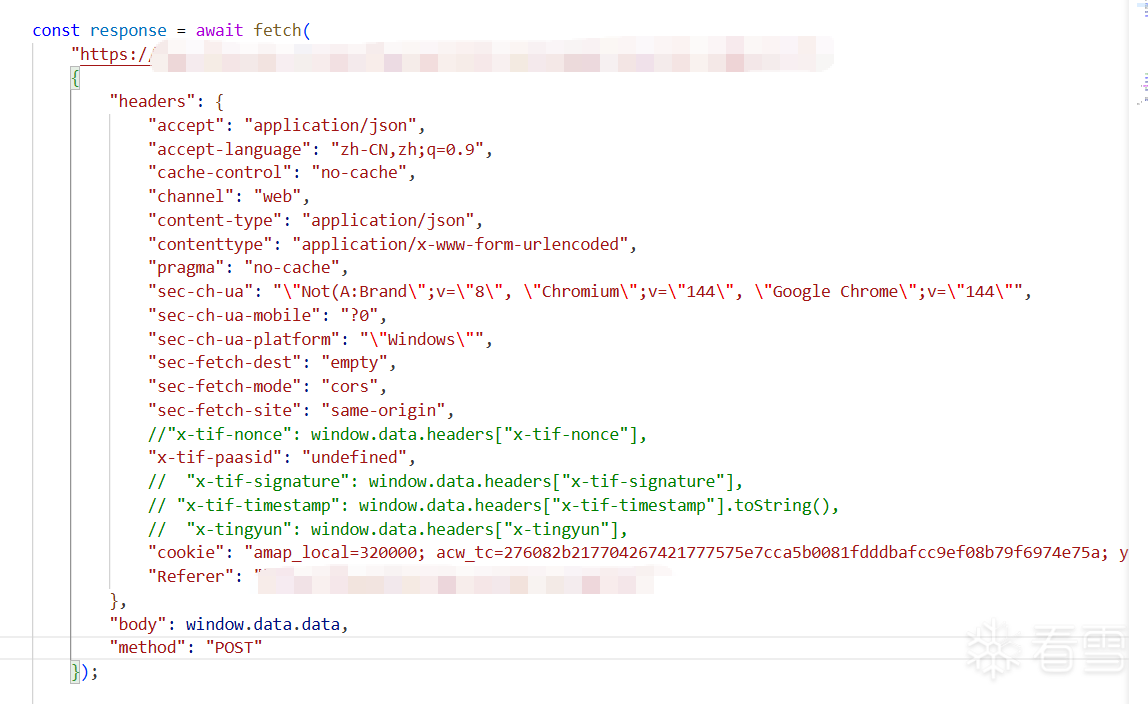Click the "headers" property key
1148x704 pixels.
point(153,101)
